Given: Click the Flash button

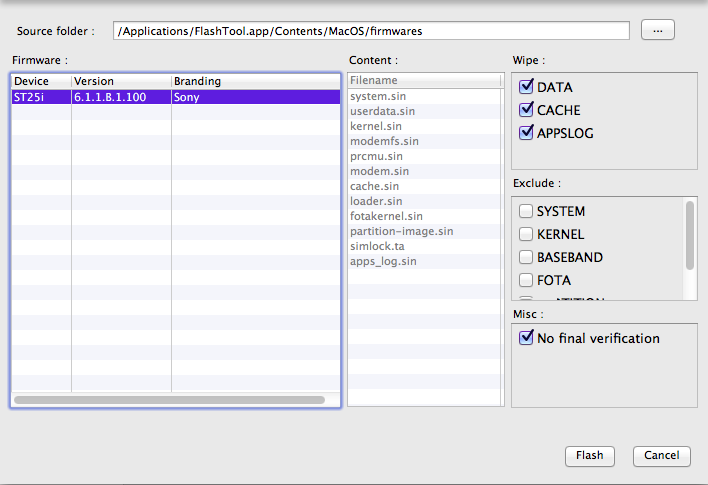Looking at the screenshot, I should (x=590, y=455).
